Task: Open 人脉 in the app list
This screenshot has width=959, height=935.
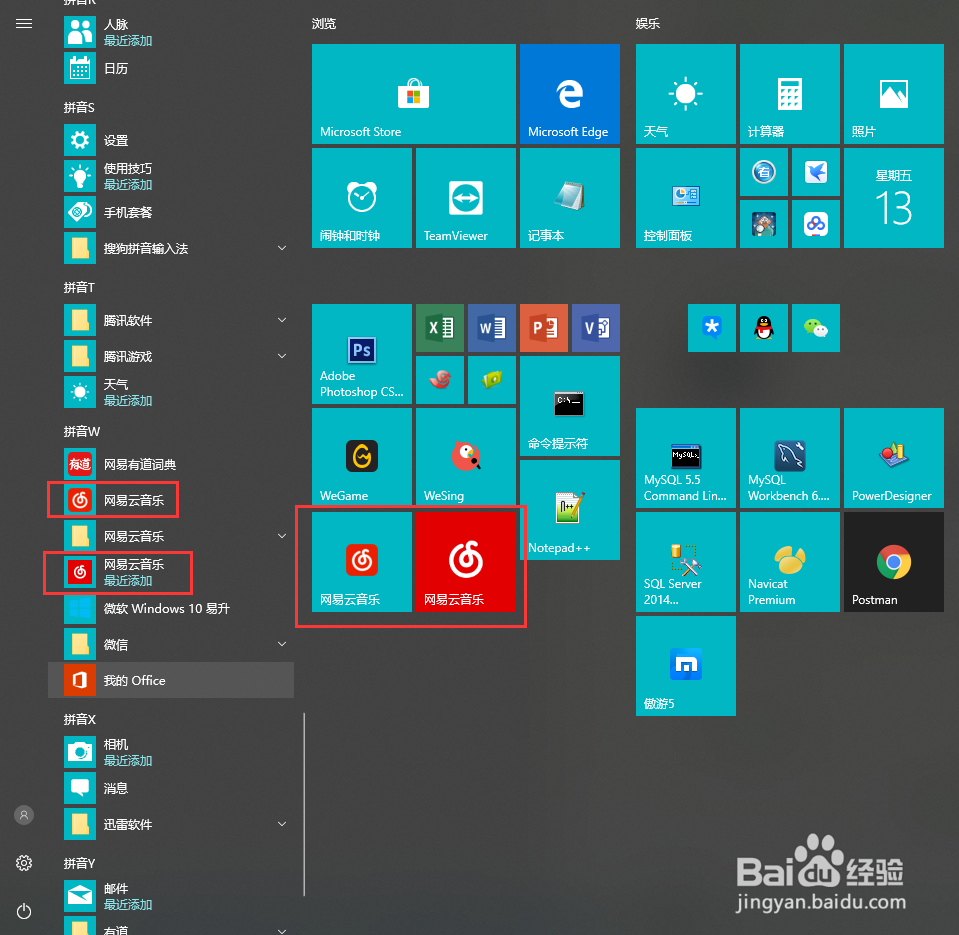Action: click(171, 32)
